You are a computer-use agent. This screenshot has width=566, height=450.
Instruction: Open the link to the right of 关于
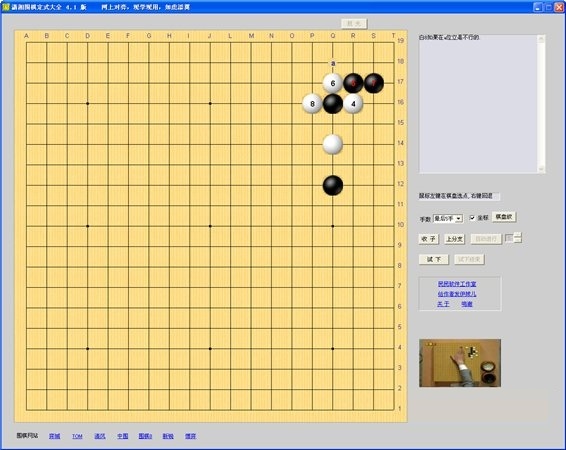[x=467, y=304]
